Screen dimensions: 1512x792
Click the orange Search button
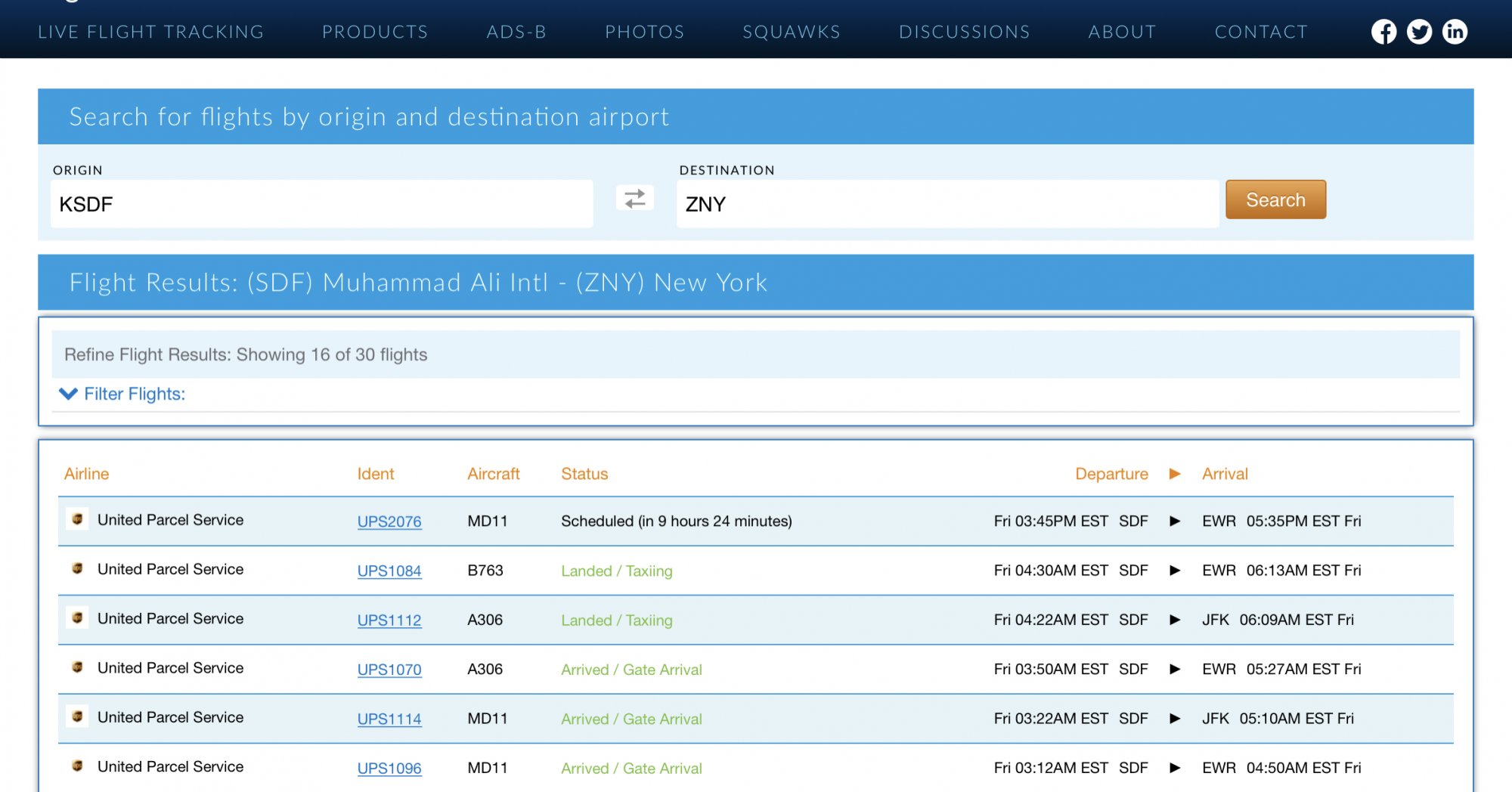1275,200
